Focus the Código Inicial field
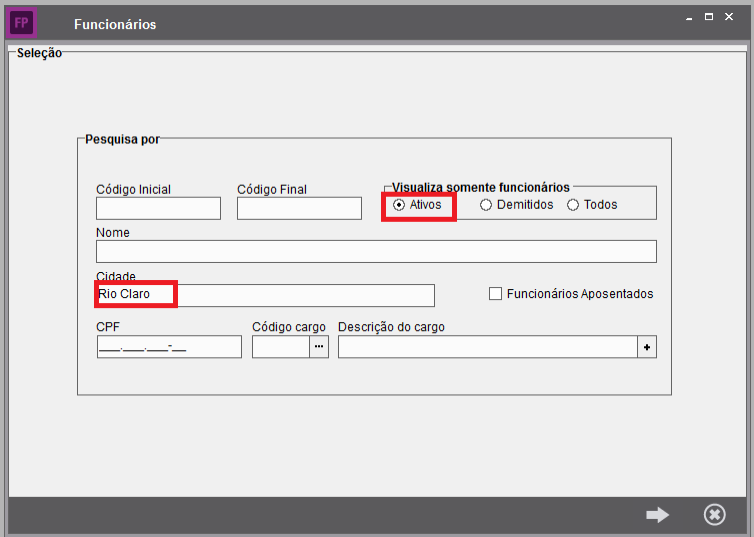Image resolution: width=754 pixels, height=537 pixels. [x=158, y=208]
